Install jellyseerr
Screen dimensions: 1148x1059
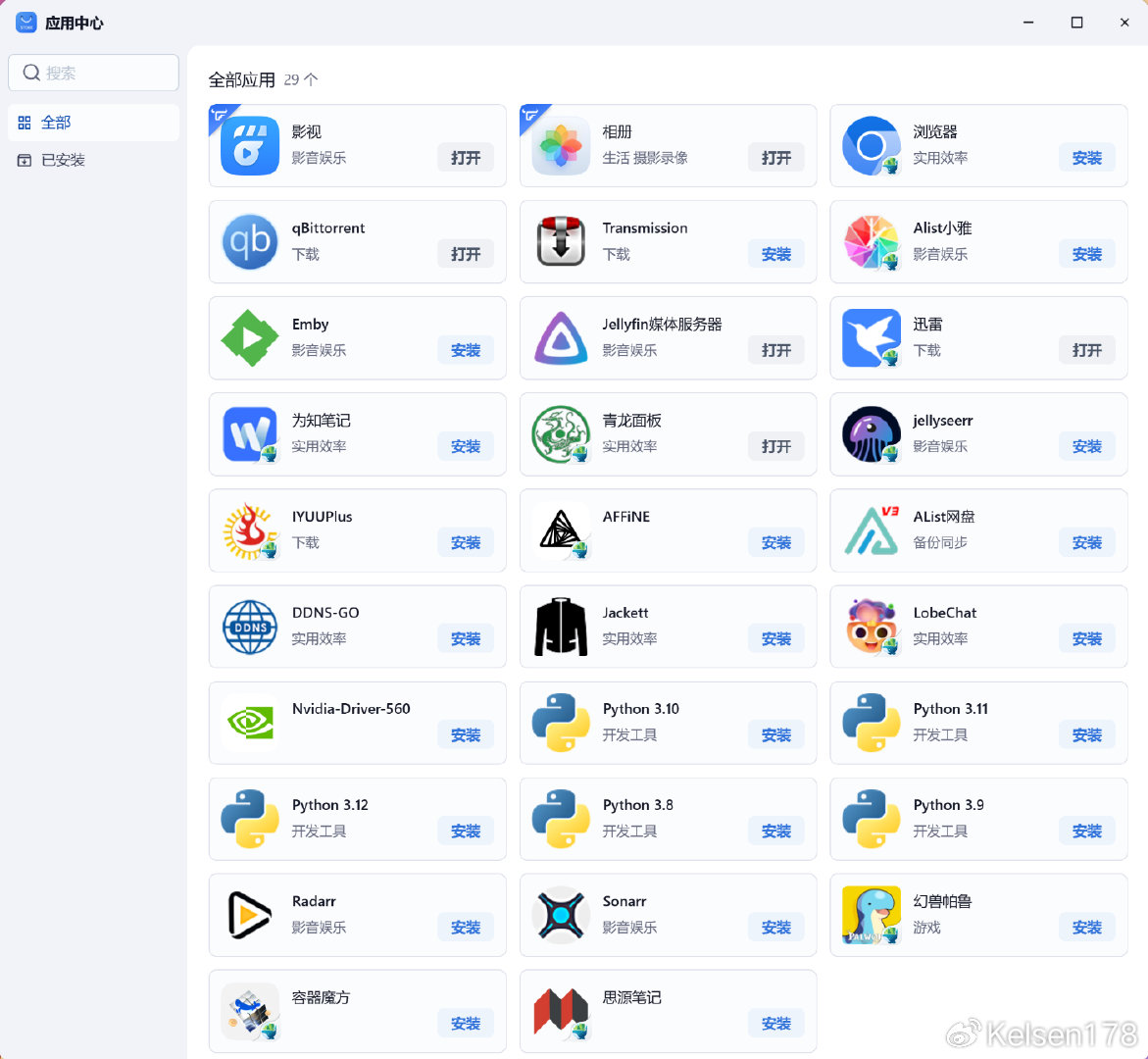(x=1087, y=447)
